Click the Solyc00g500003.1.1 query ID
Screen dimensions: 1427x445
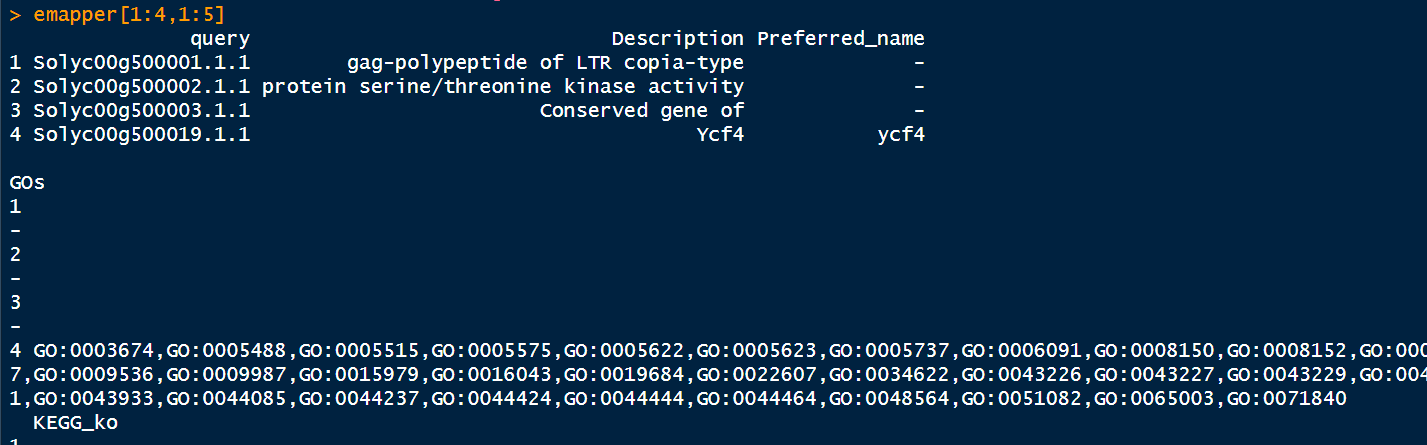click(x=141, y=111)
